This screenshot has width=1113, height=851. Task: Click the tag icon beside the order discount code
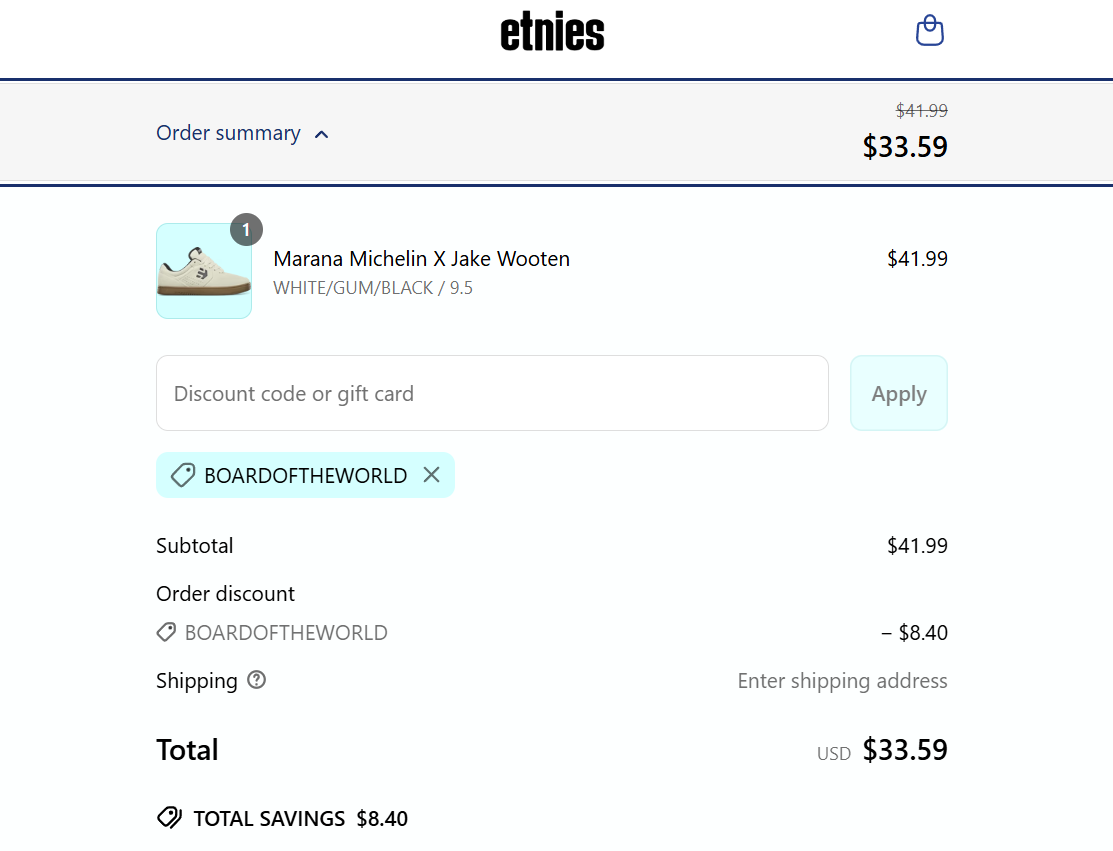point(167,632)
